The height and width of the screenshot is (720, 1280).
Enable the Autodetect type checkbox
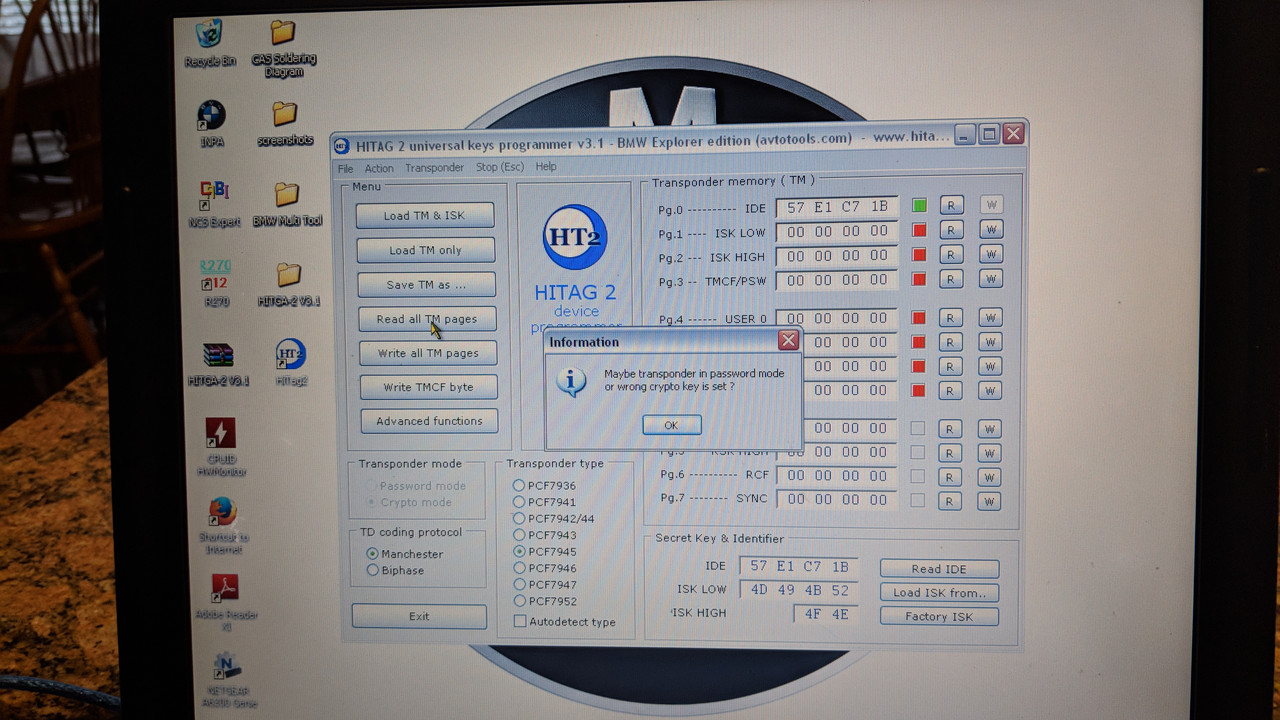[x=565, y=622]
